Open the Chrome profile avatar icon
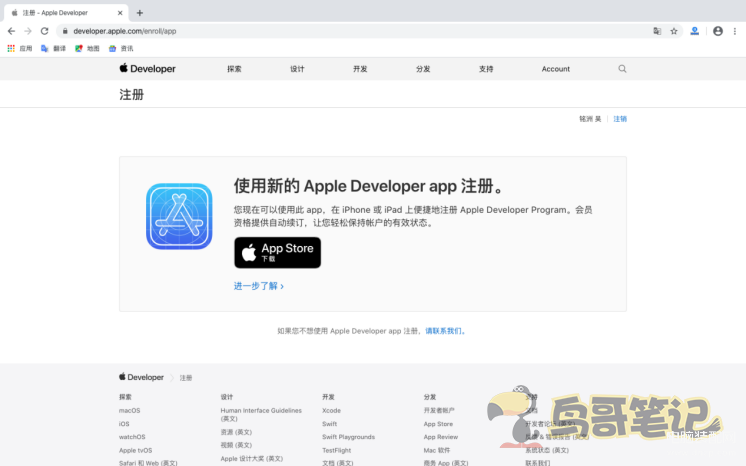The width and height of the screenshot is (746, 466). (x=717, y=31)
